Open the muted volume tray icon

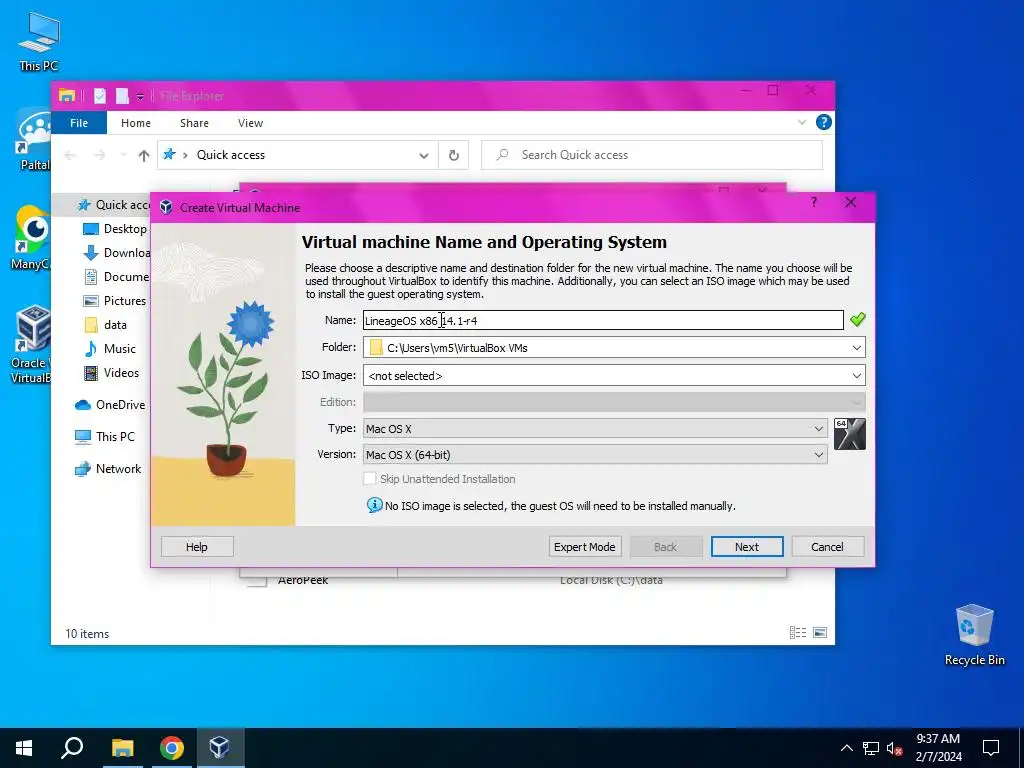point(894,748)
